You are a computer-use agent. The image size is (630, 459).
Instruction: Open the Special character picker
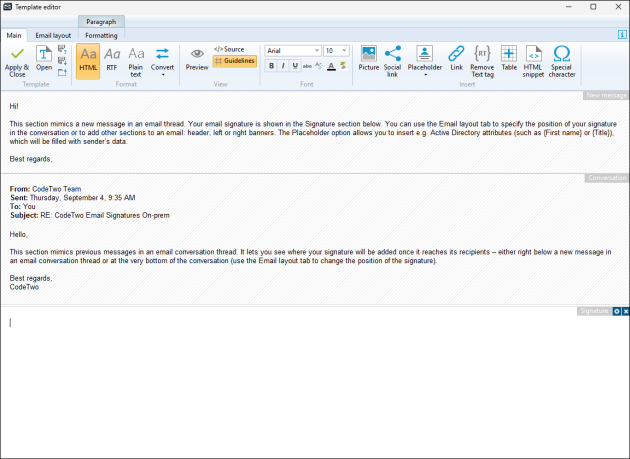coord(562,61)
